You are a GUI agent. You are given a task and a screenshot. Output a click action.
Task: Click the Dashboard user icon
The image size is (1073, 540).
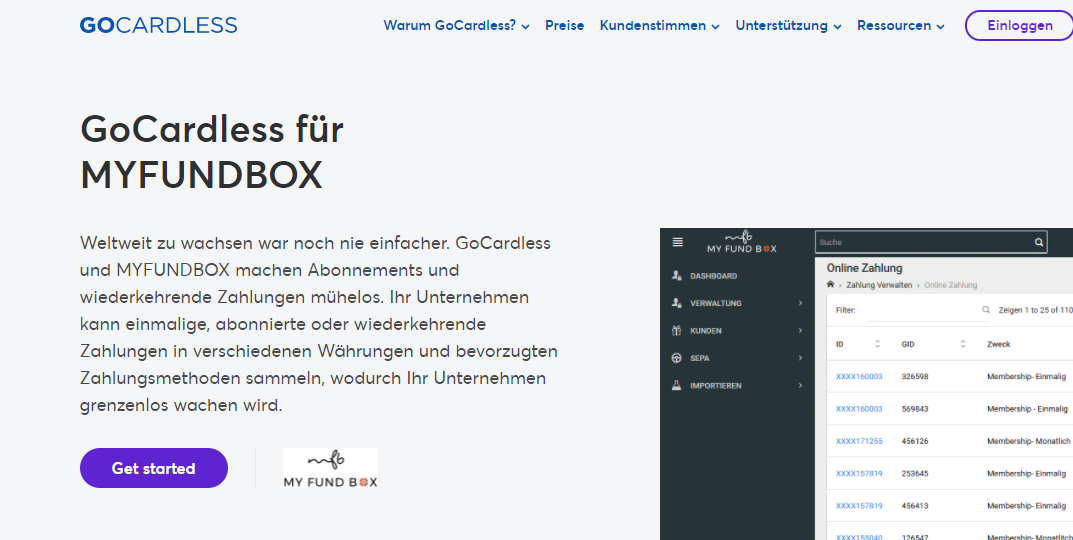click(x=677, y=276)
